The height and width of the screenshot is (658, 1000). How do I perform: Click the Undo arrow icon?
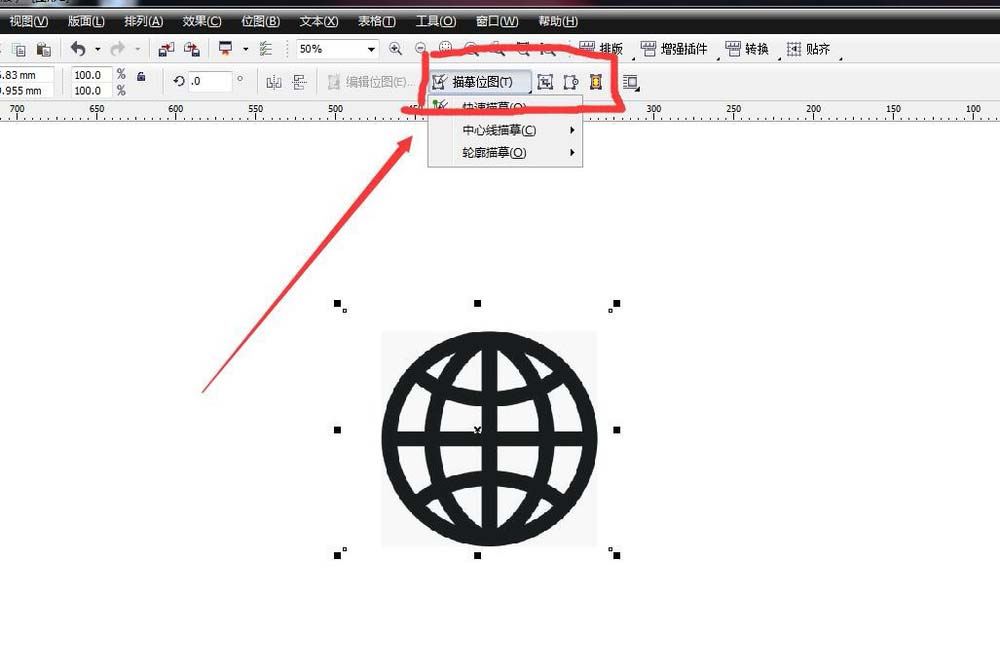point(78,49)
